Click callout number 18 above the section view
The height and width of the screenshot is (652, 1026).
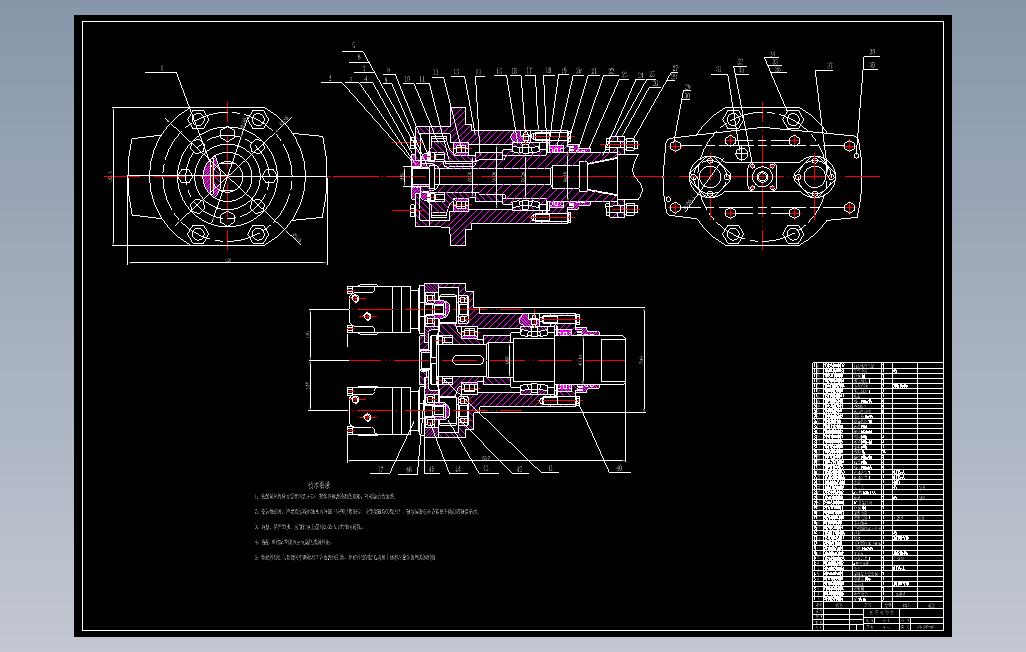coord(548,70)
